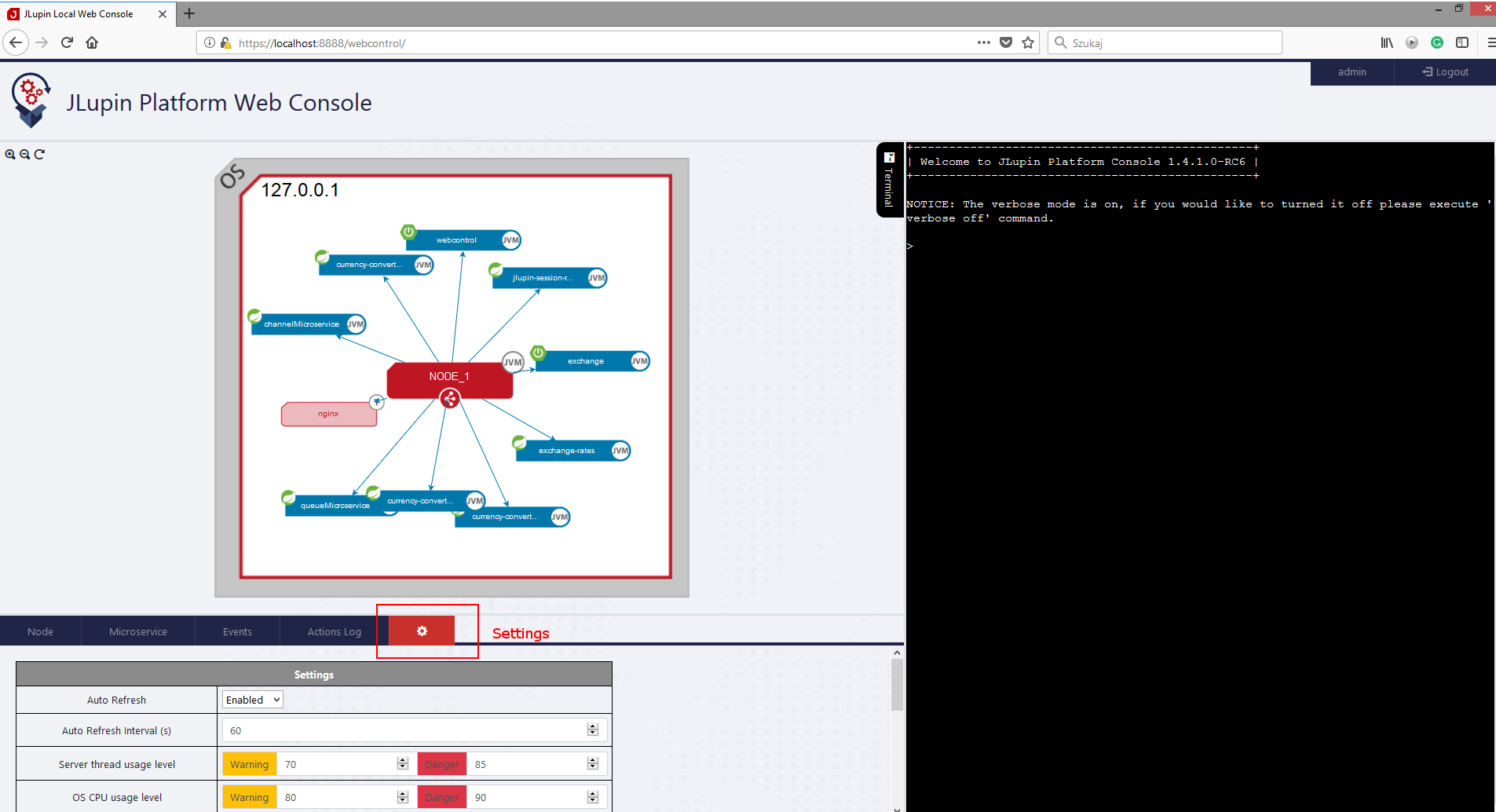Click JVM badge on exchange-rates node
The height and width of the screenshot is (812, 1496).
(x=620, y=451)
